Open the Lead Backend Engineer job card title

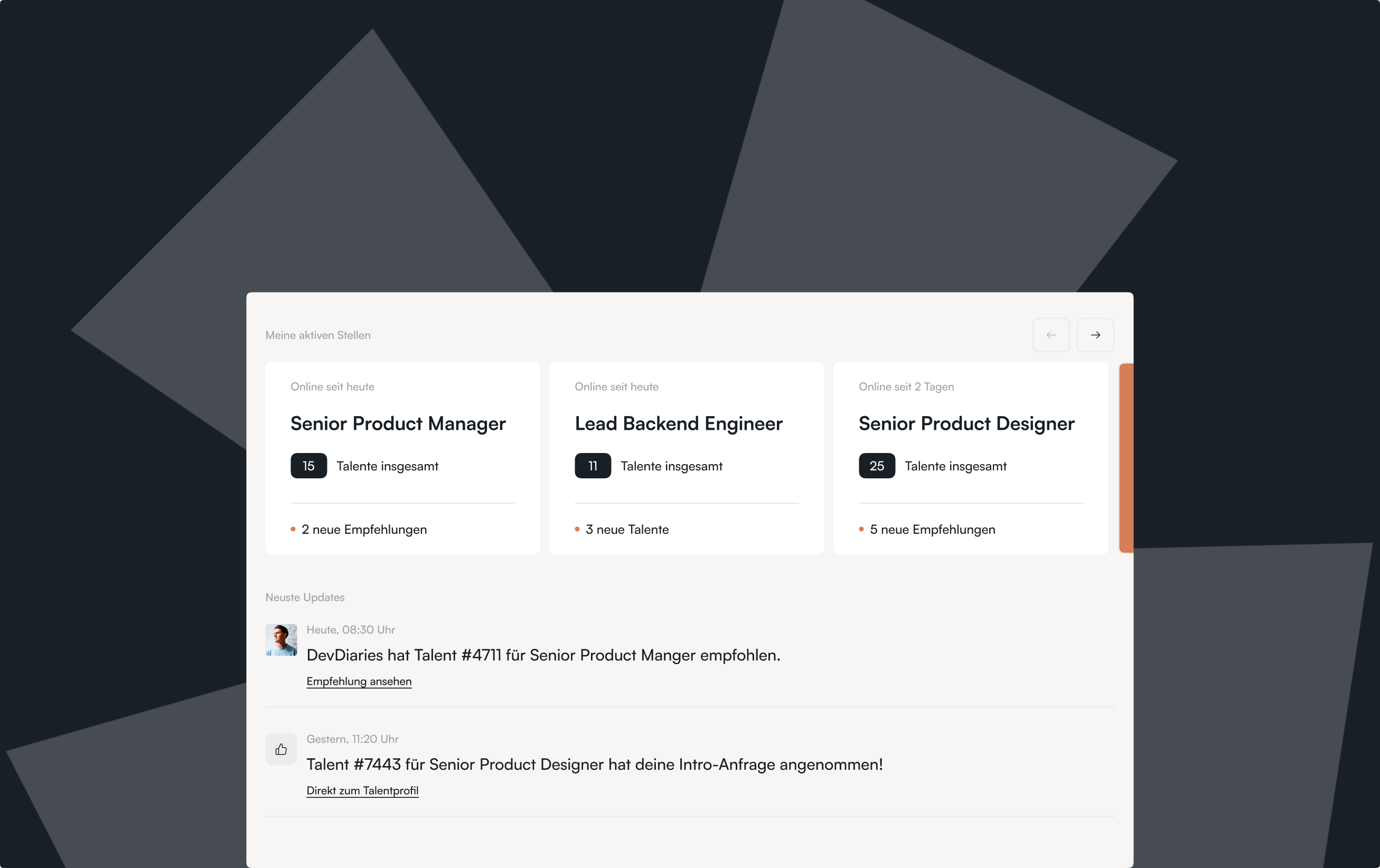pyautogui.click(x=679, y=423)
